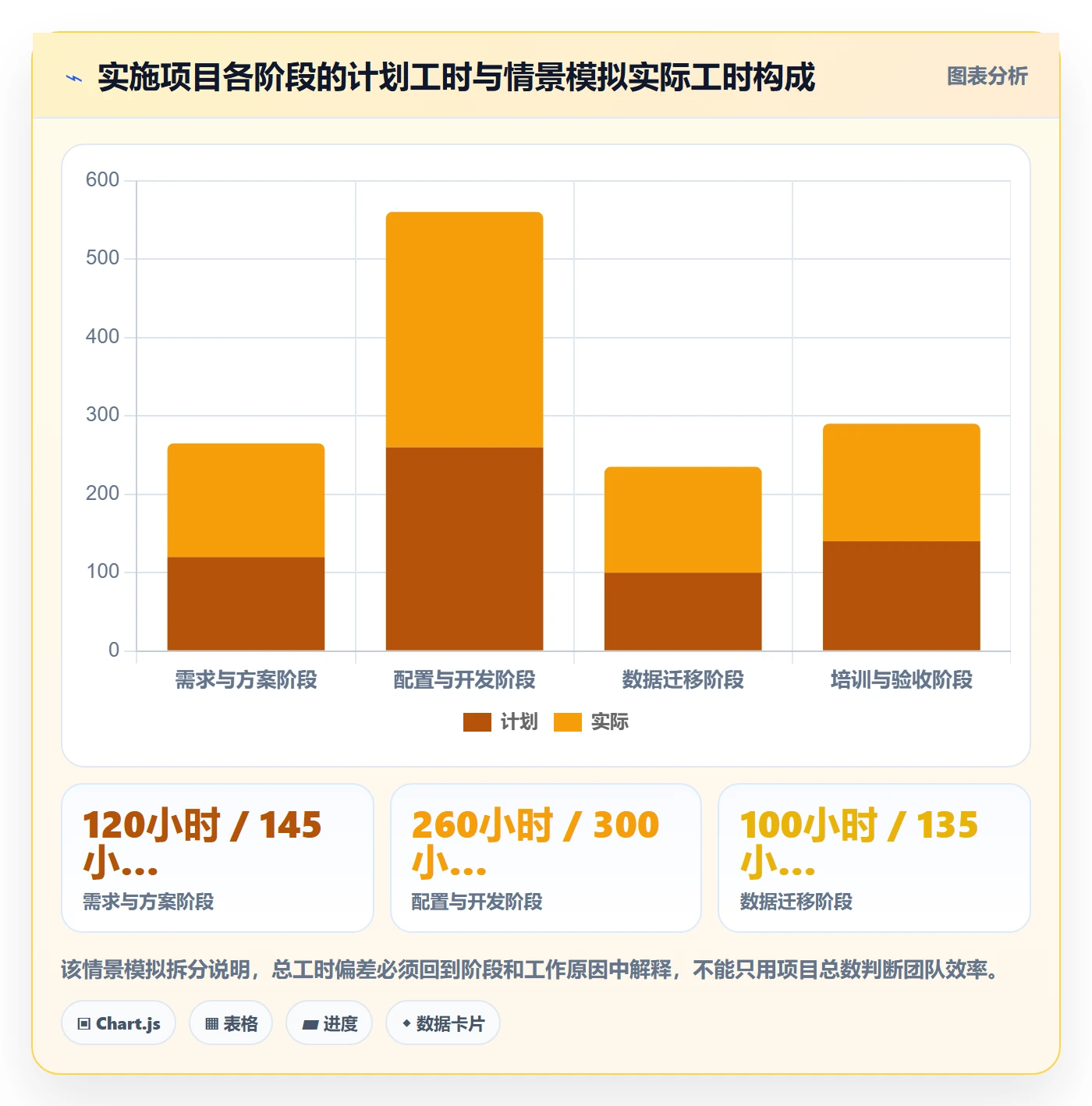Click the 数据迁移阶段 x-axis label
The width and height of the screenshot is (1092, 1106).
pos(682,680)
